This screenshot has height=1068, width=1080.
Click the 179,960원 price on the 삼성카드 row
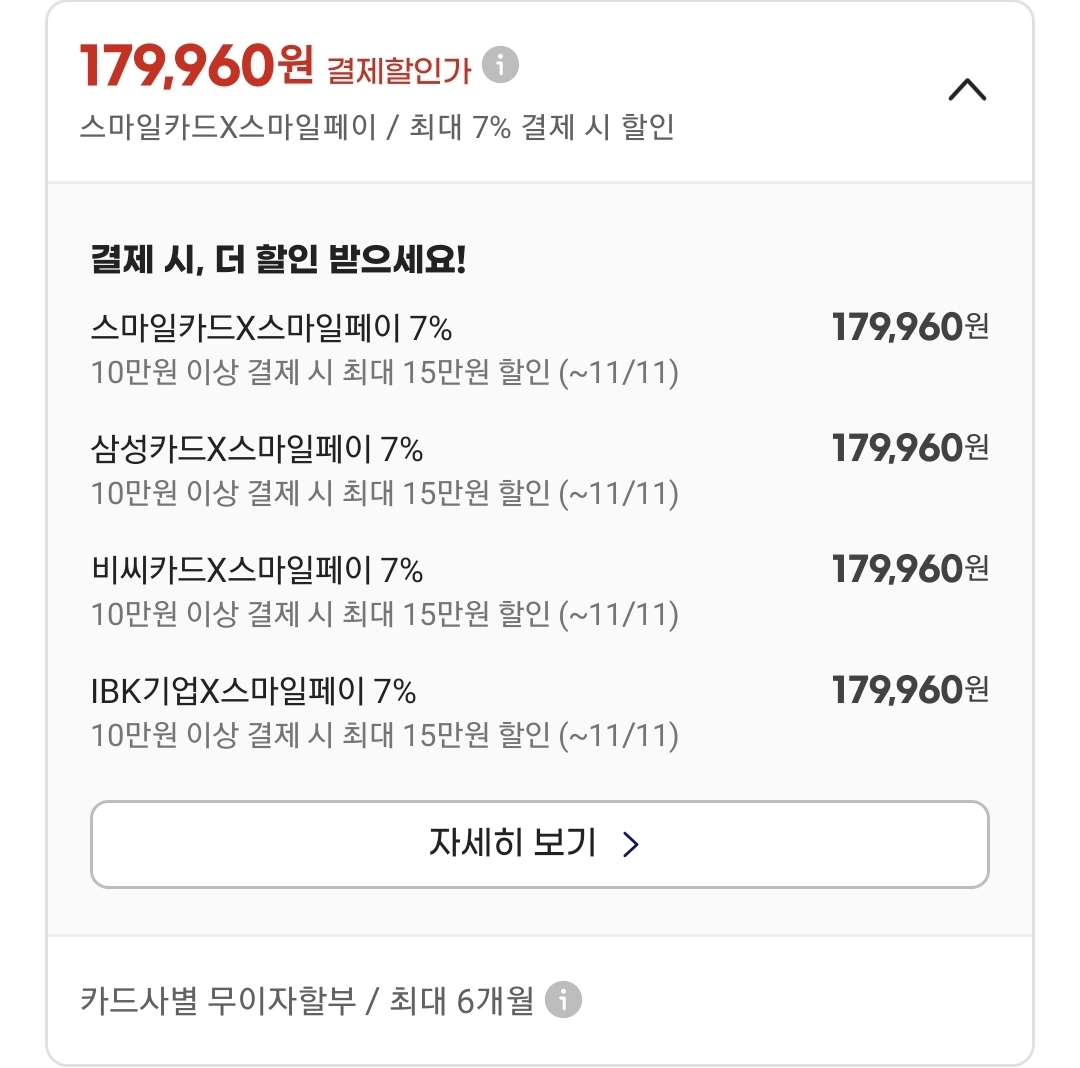909,448
